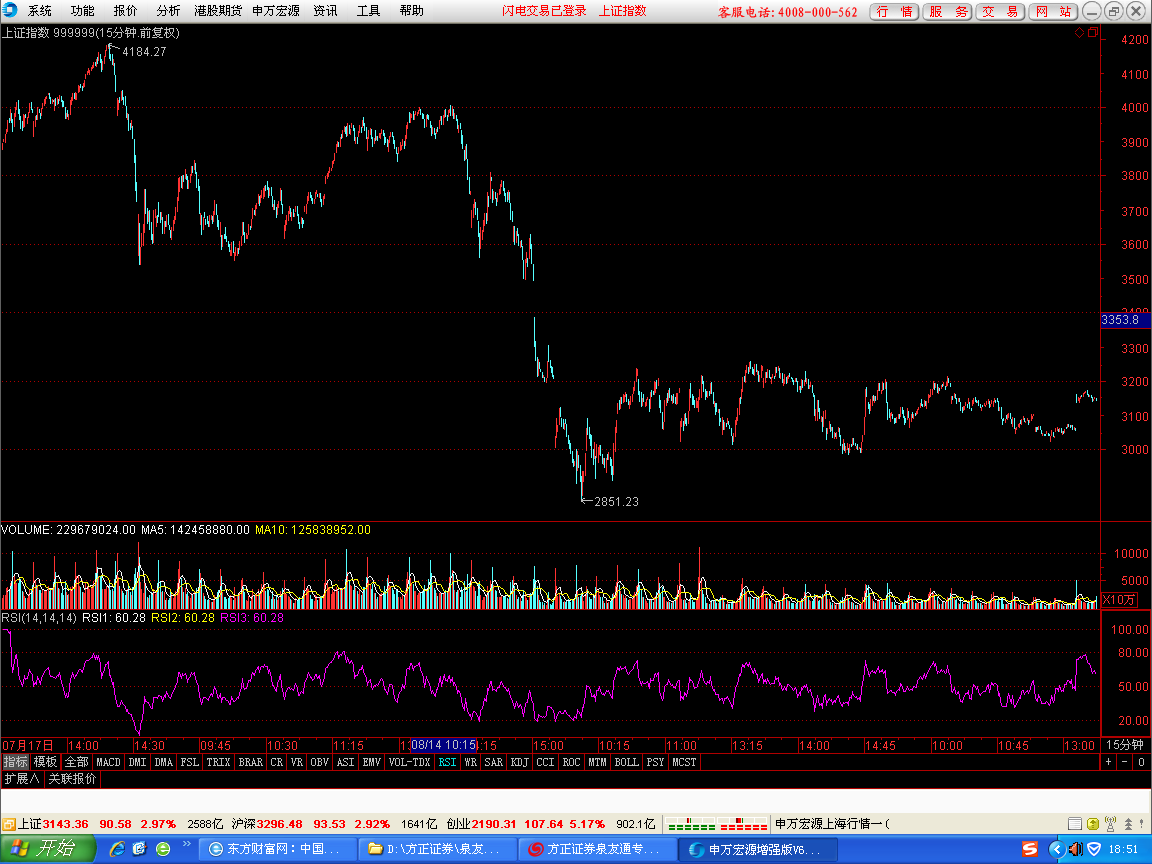Open the 系统 menu
The width and height of the screenshot is (1152, 864).
tap(40, 11)
